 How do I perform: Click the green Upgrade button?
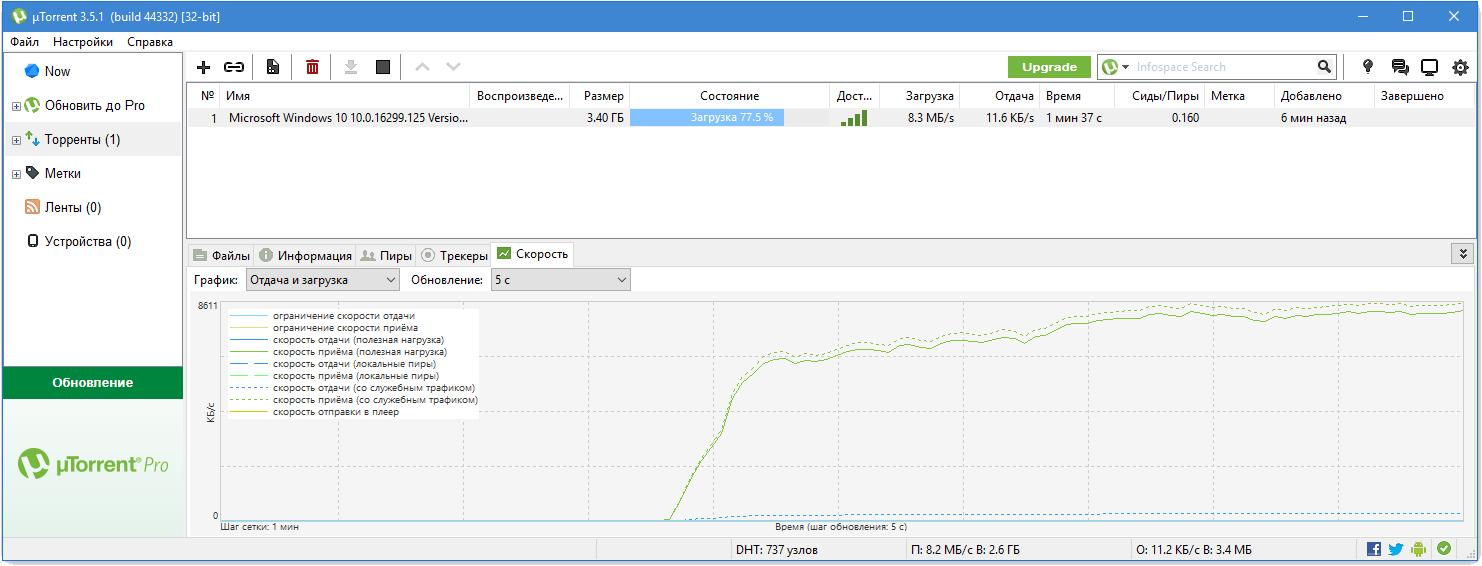tap(1049, 67)
